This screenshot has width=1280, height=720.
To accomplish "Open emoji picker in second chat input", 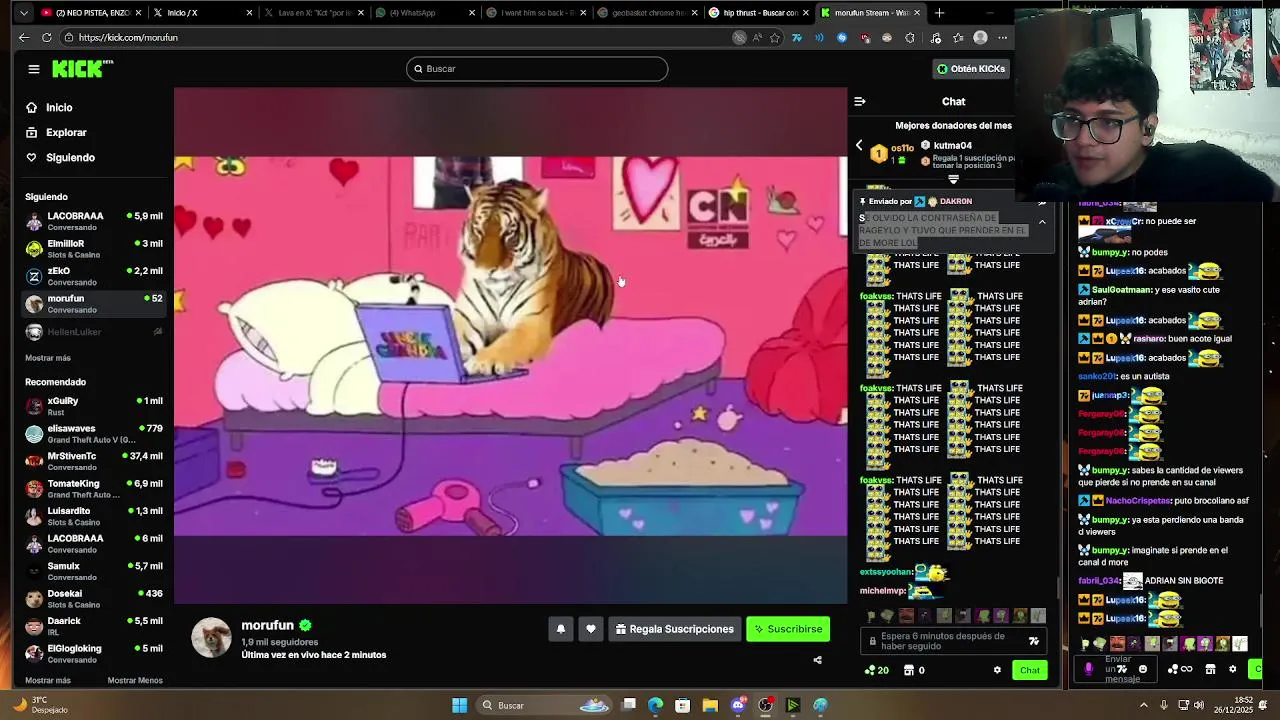I will tap(1143, 669).
